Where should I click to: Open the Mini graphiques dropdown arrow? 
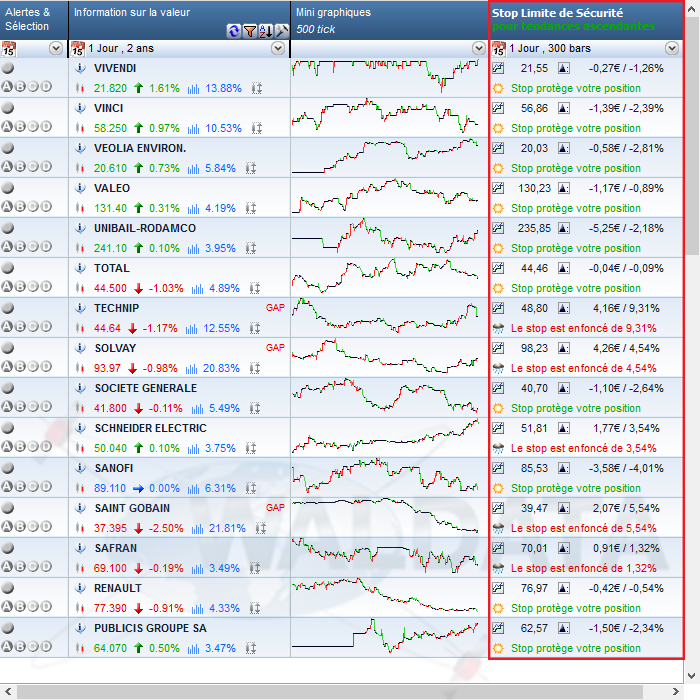coord(479,48)
